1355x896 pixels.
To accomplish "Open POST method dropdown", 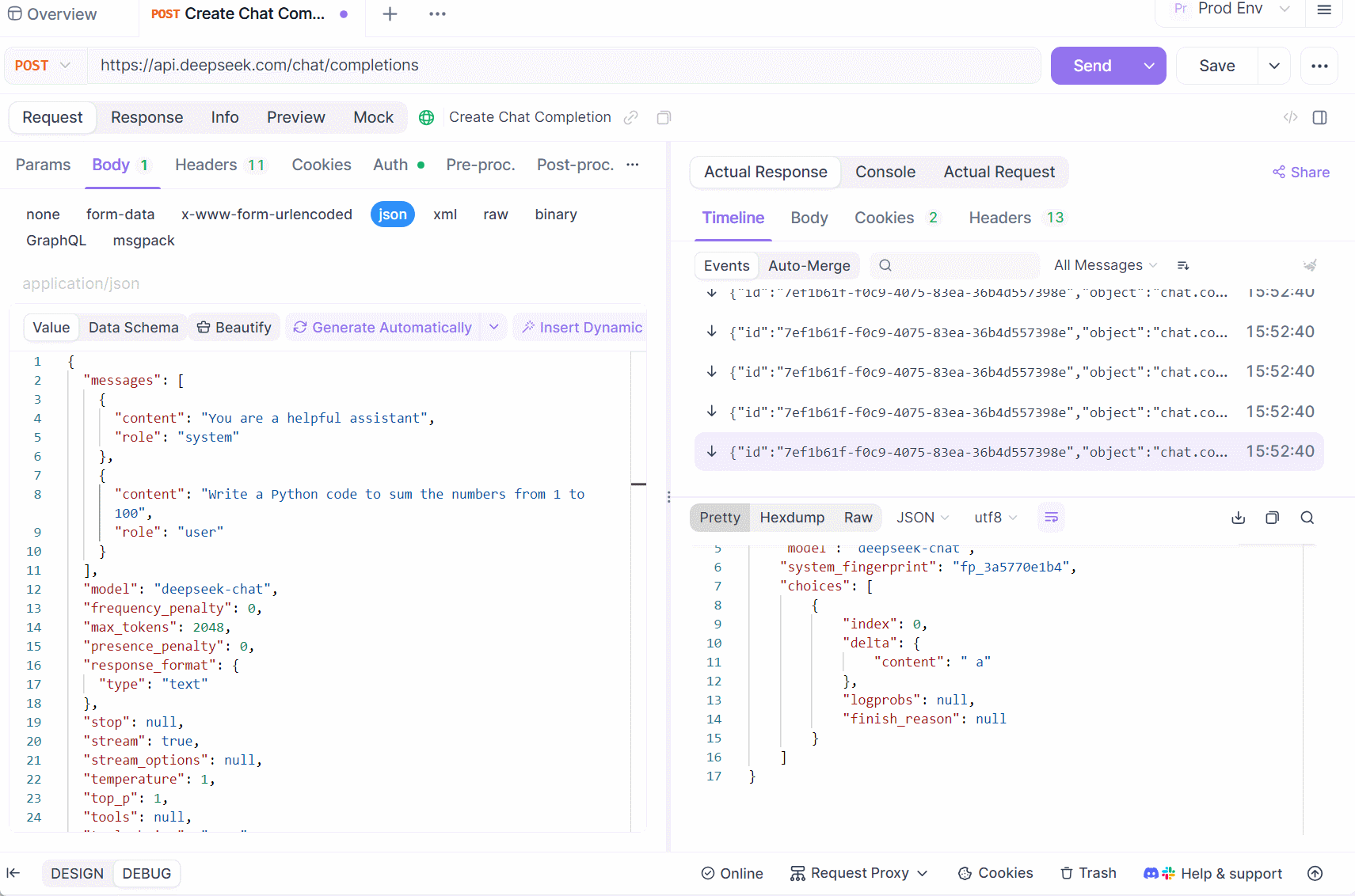I will pos(44,66).
